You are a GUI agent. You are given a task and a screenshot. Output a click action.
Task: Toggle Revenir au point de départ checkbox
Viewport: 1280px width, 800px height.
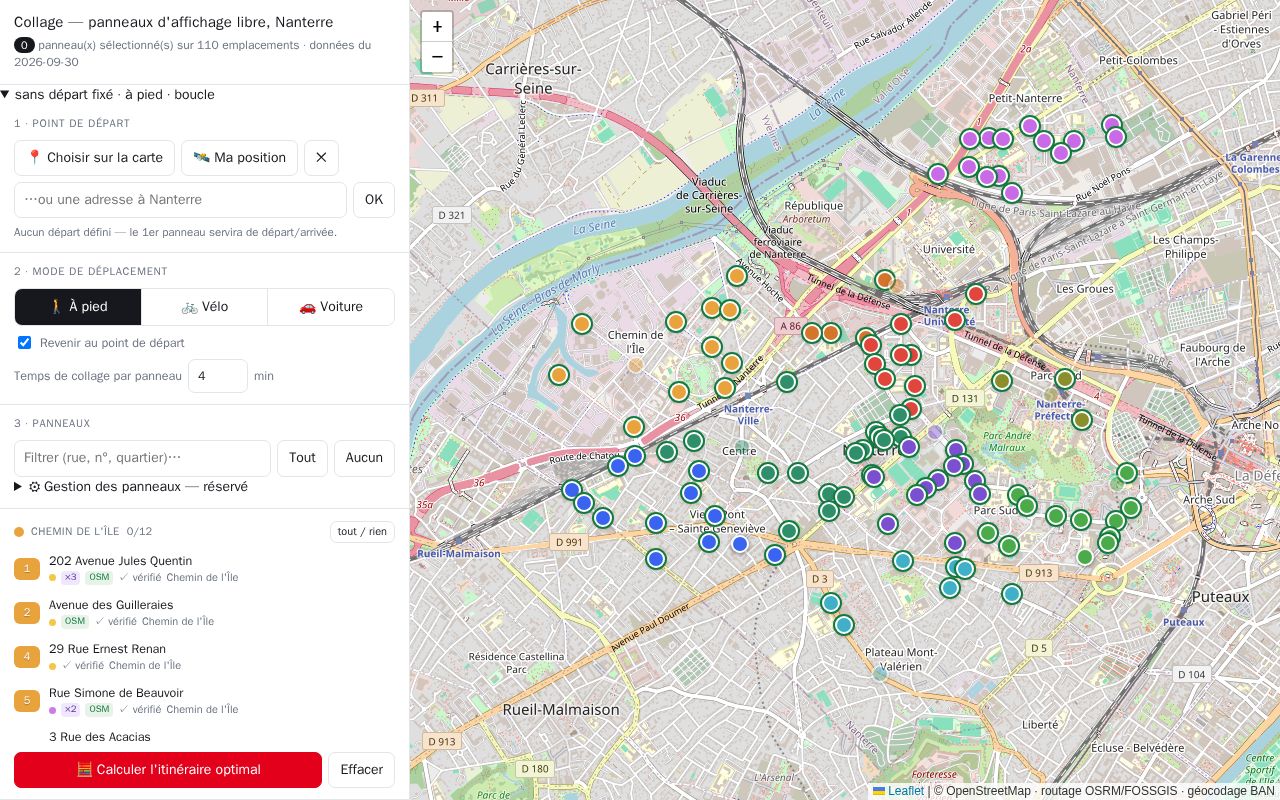(25, 343)
